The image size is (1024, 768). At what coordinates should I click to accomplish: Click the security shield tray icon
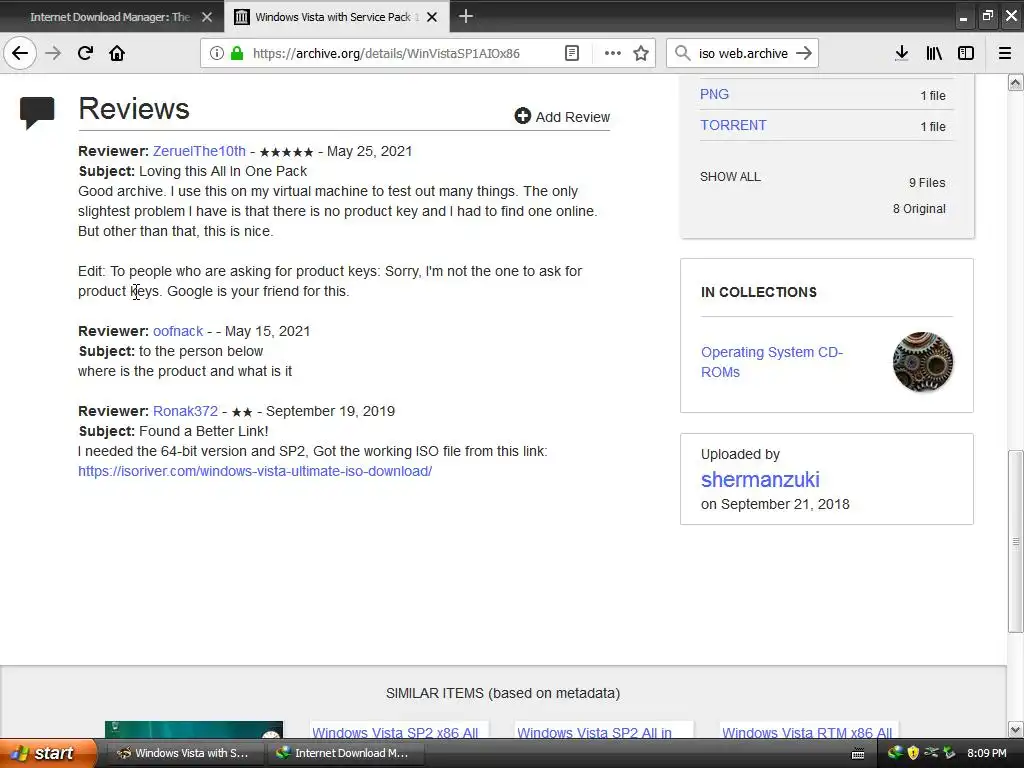point(913,753)
